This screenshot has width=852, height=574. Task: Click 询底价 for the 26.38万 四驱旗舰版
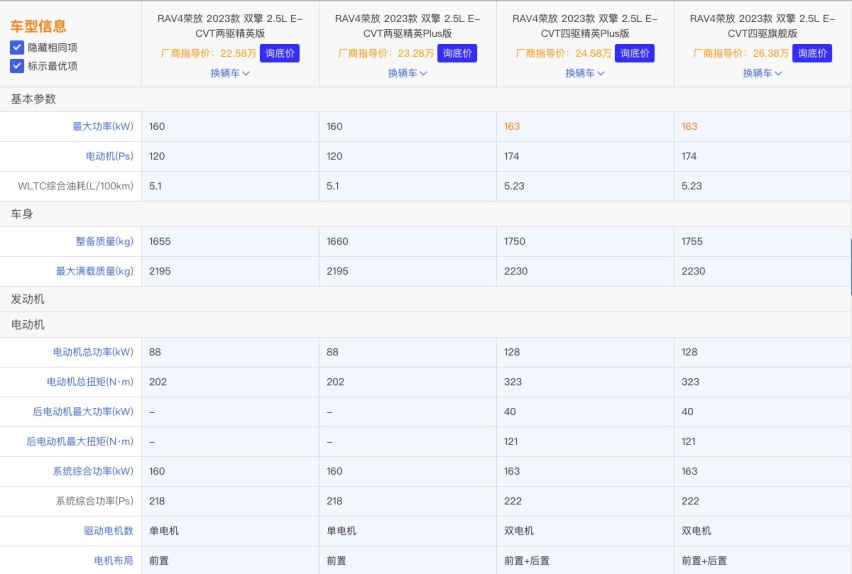812,53
